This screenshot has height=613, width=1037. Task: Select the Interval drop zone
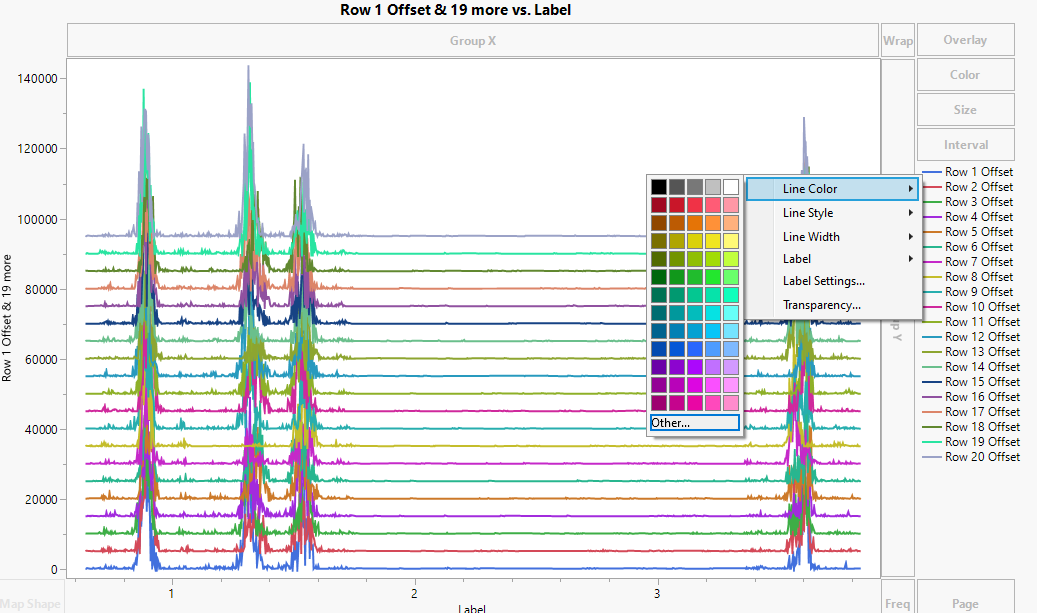(x=965, y=145)
